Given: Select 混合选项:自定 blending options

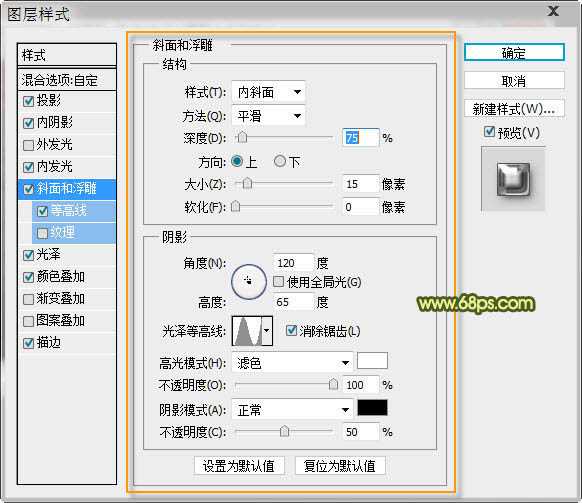Looking at the screenshot, I should [x=67, y=80].
